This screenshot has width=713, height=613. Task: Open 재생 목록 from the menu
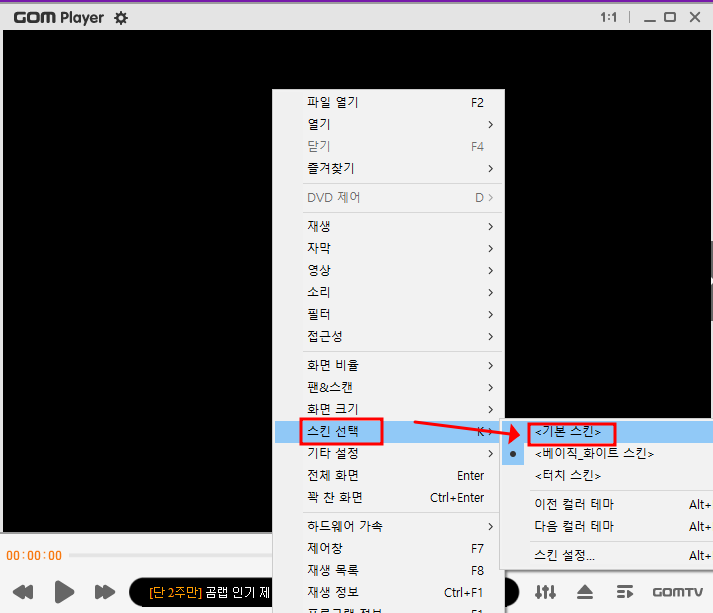click(390, 570)
